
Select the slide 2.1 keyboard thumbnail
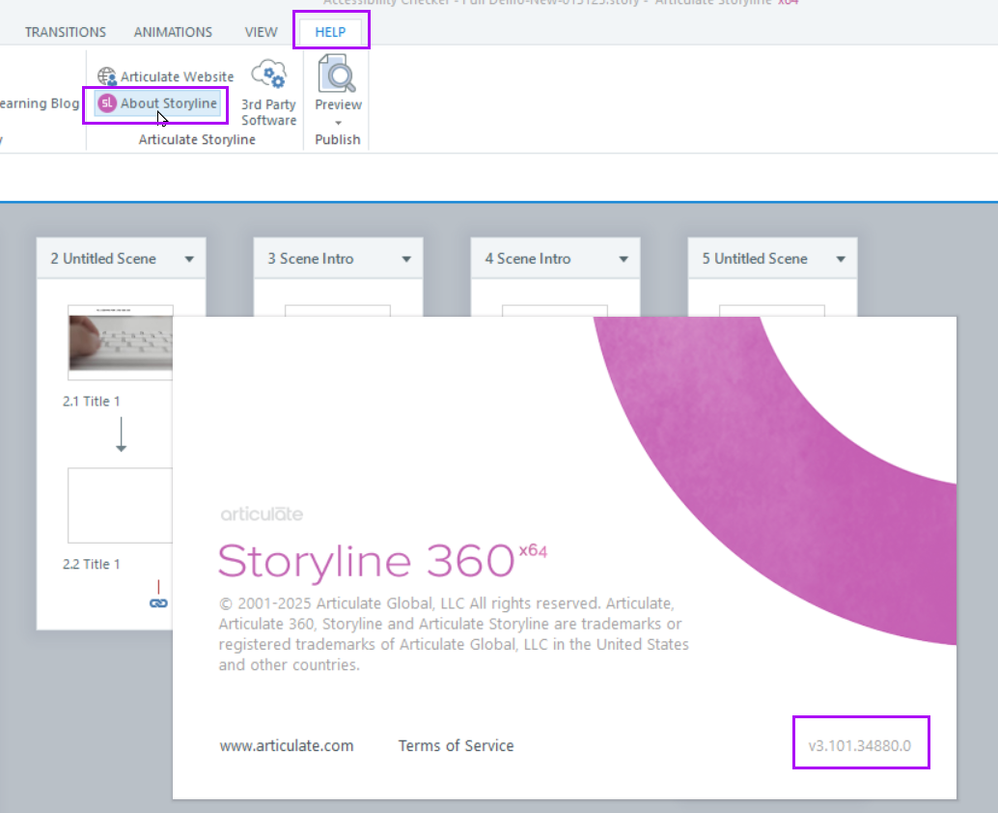[120, 341]
